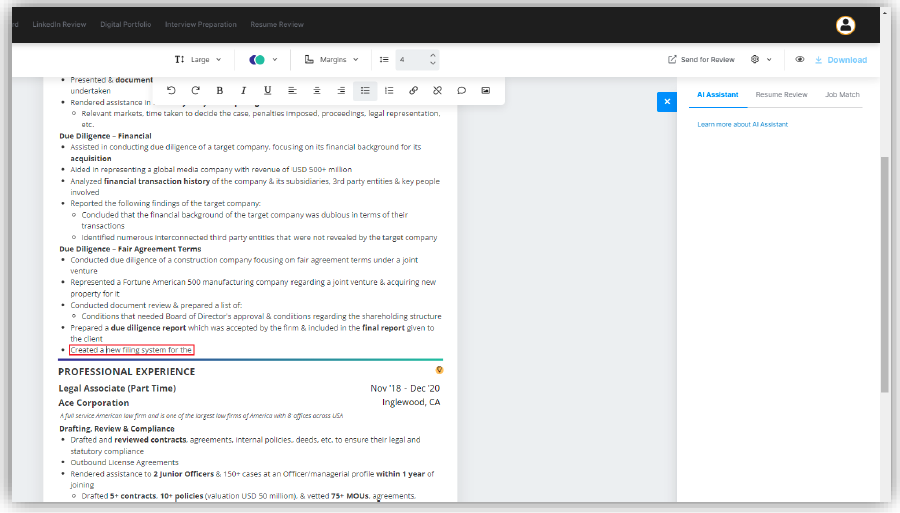Click the redo icon
The width and height of the screenshot is (900, 513).
click(195, 90)
